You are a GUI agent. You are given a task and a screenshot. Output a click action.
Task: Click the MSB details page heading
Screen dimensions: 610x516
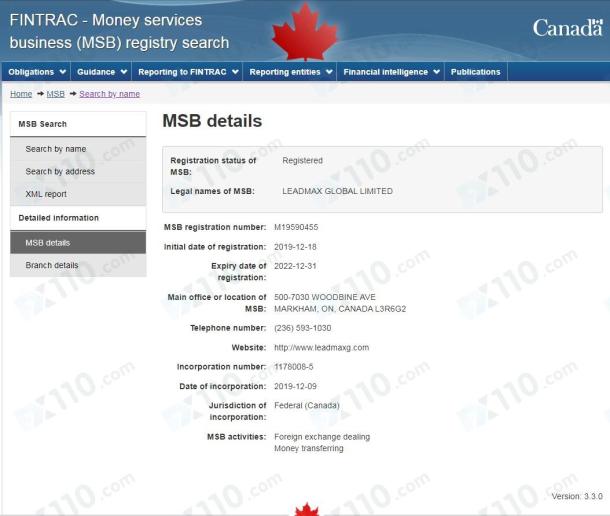[212, 121]
